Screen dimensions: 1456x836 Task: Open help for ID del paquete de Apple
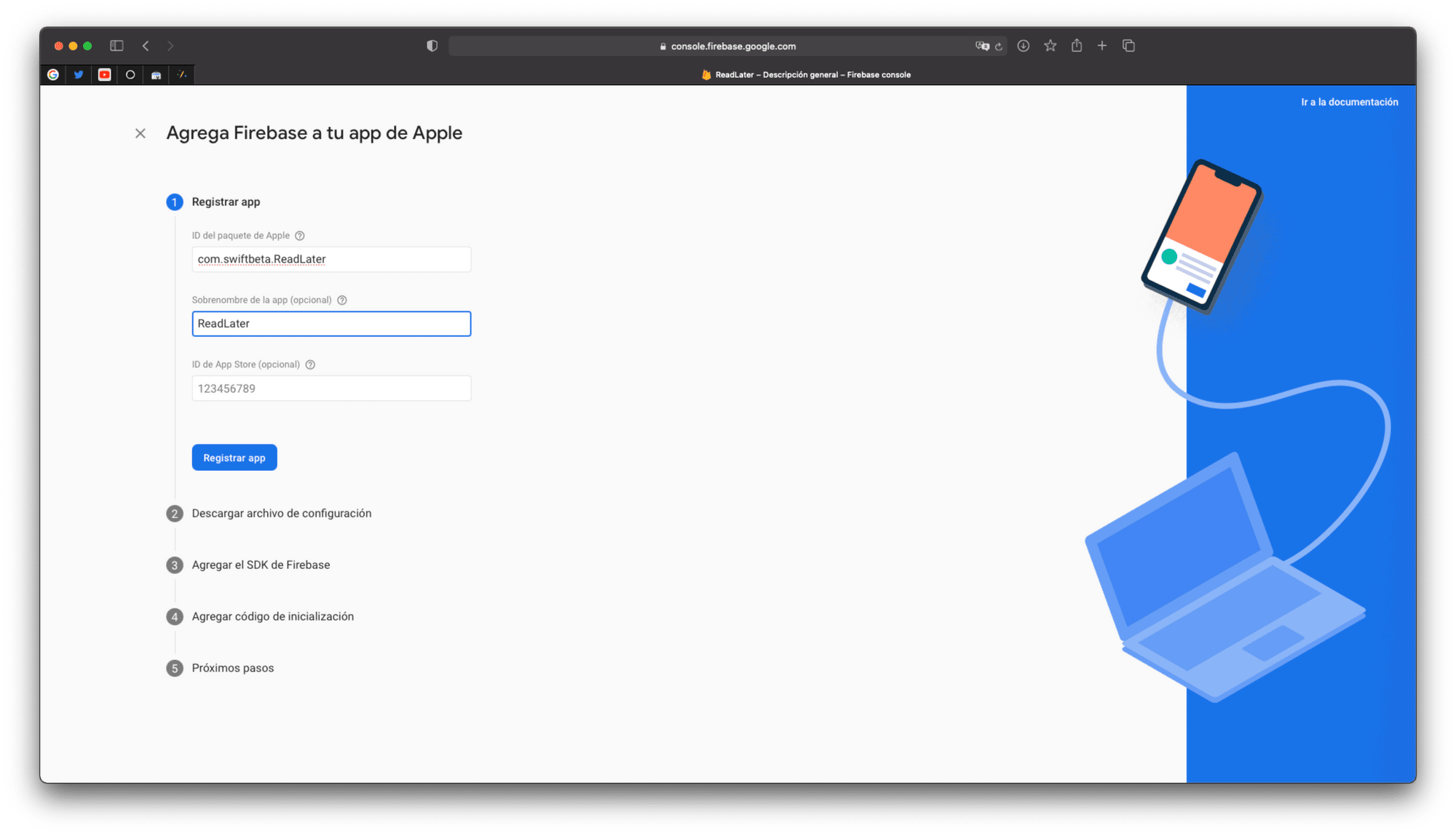click(x=300, y=236)
